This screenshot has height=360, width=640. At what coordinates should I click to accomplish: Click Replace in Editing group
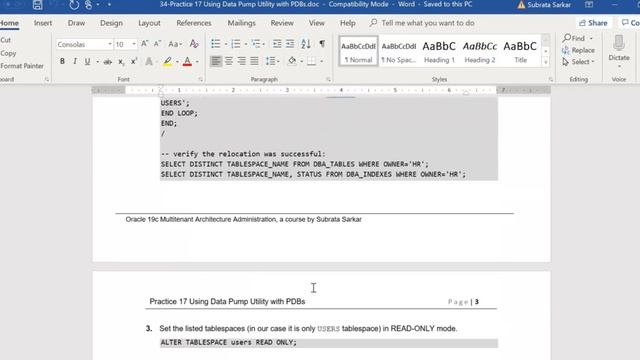[578, 50]
